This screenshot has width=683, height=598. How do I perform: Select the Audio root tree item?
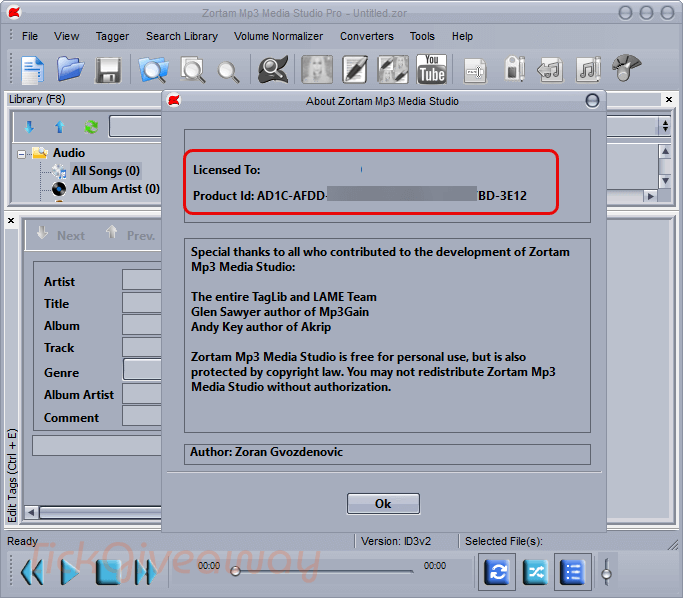(x=69, y=153)
